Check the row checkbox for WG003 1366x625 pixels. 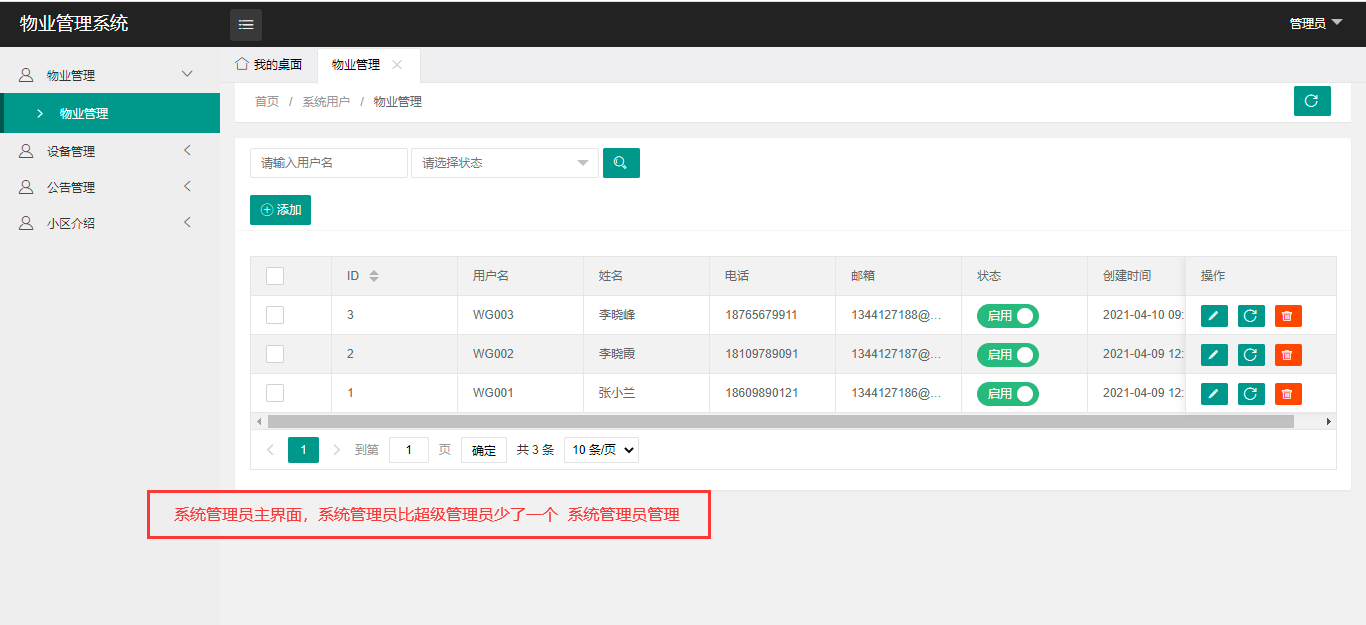(275, 315)
